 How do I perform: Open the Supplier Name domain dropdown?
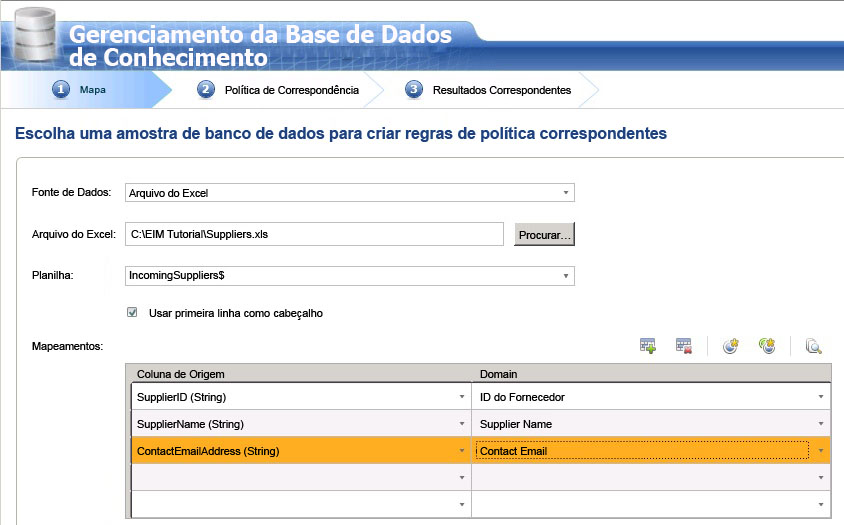[x=821, y=424]
